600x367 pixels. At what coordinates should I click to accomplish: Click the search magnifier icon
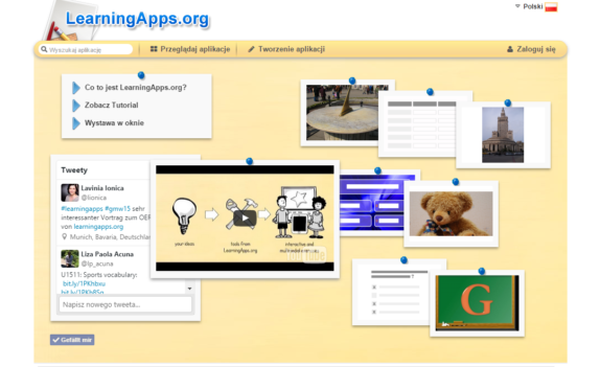(44, 49)
